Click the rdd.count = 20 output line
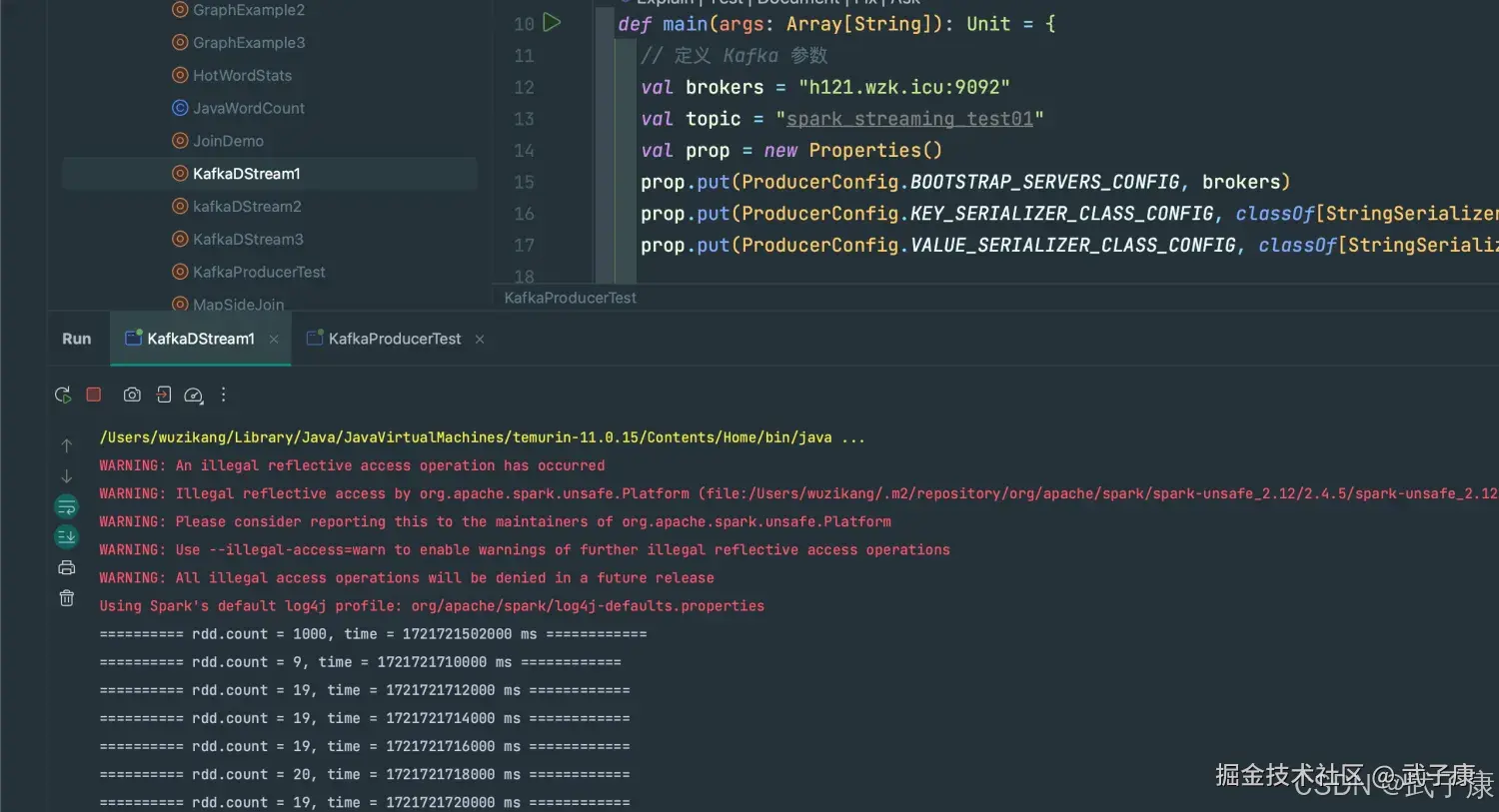Screen dimensions: 1499x812 [x=365, y=774]
